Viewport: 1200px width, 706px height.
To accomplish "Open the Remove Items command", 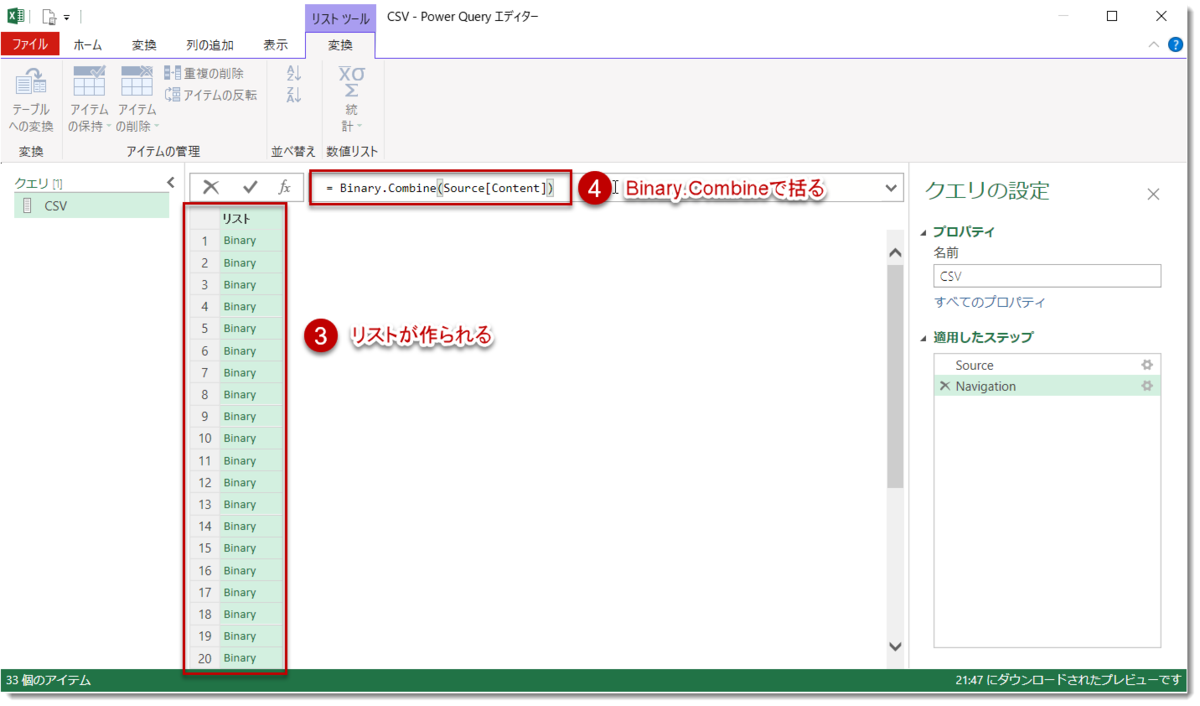I will 137,100.
